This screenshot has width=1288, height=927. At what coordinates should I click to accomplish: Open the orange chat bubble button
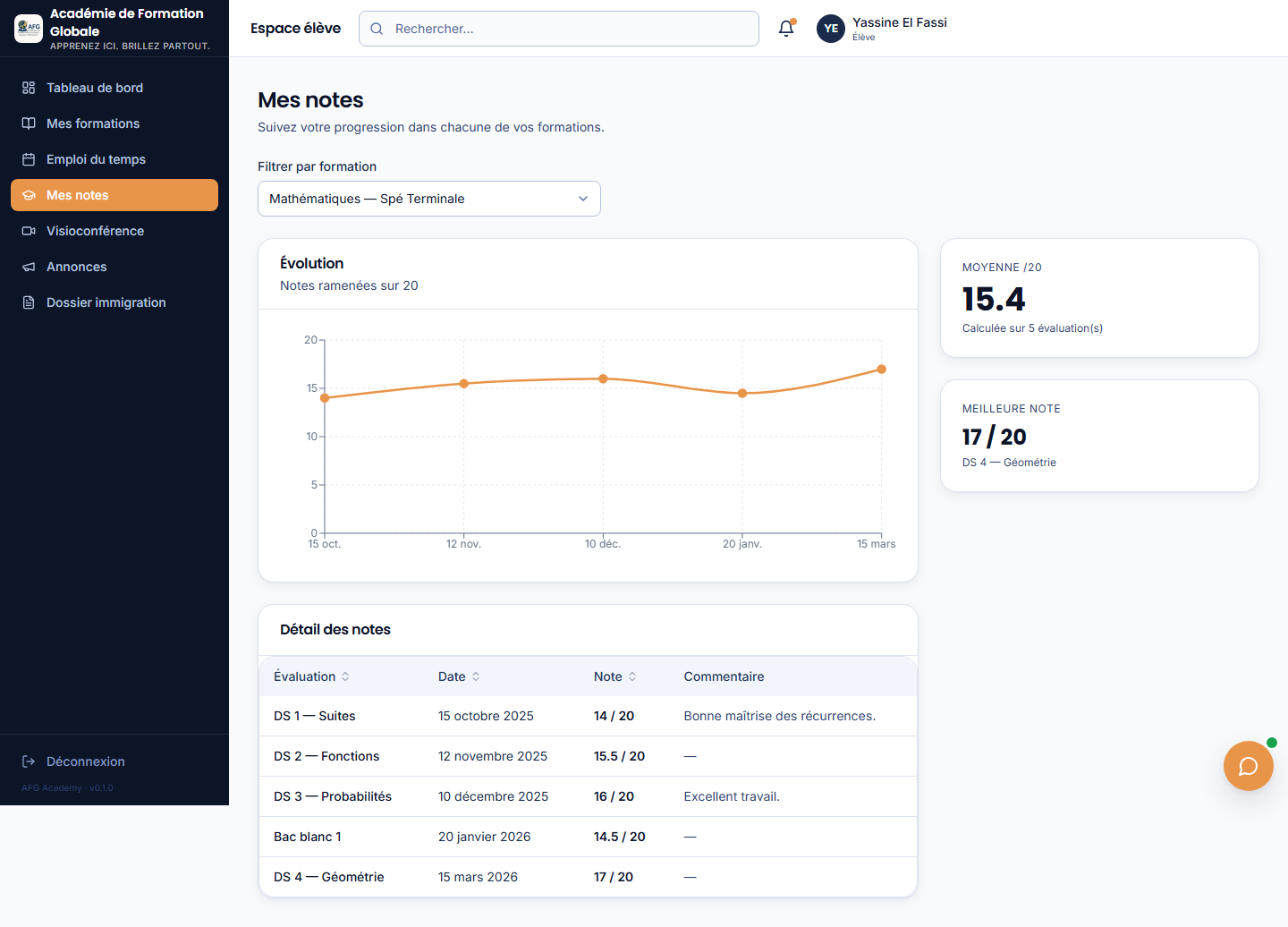(1248, 766)
